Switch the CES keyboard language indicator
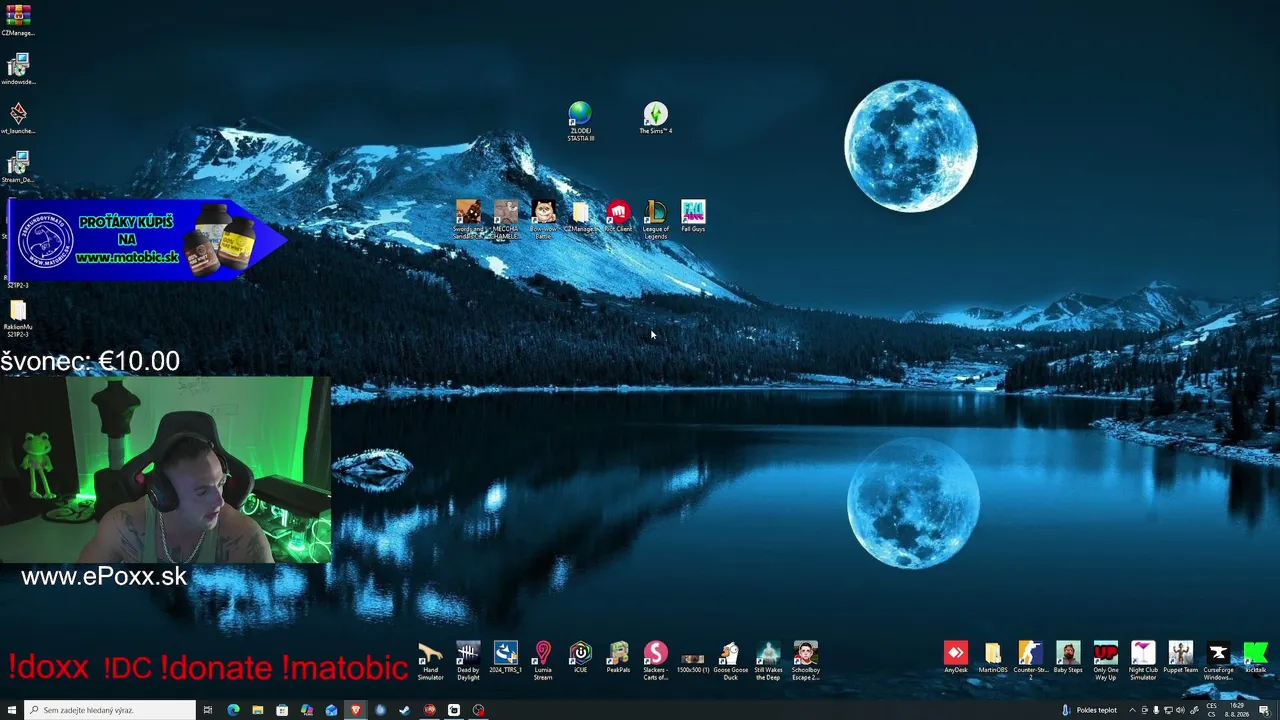 tap(1212, 710)
